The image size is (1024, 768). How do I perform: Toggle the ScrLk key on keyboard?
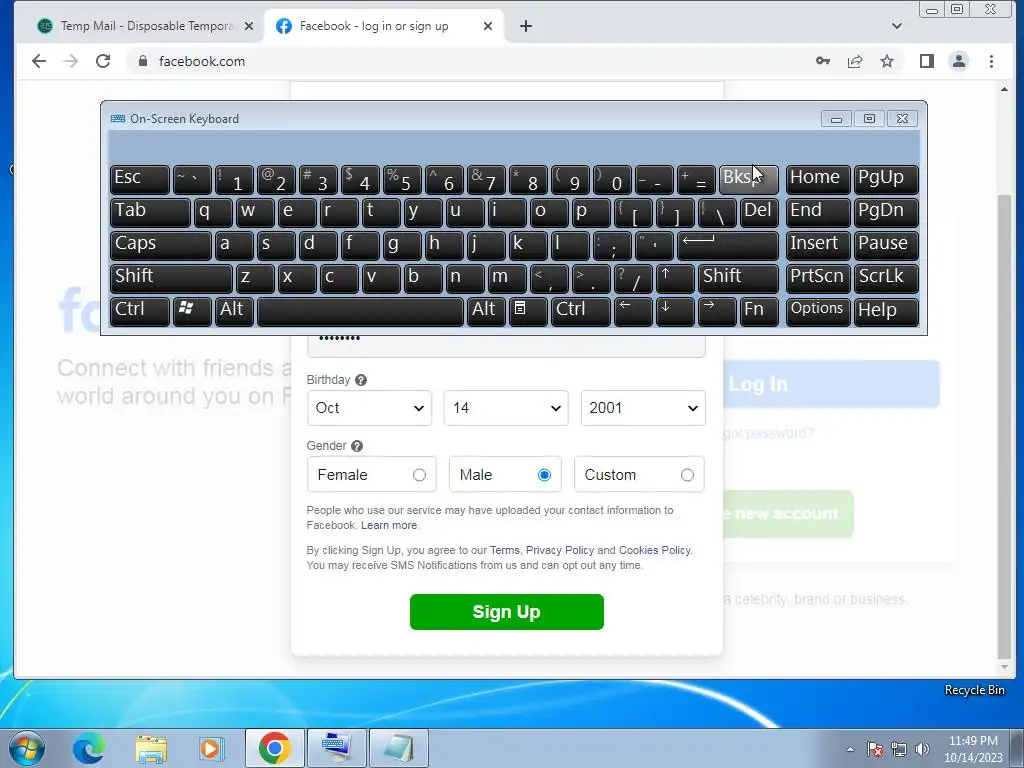pyautogui.click(x=886, y=278)
